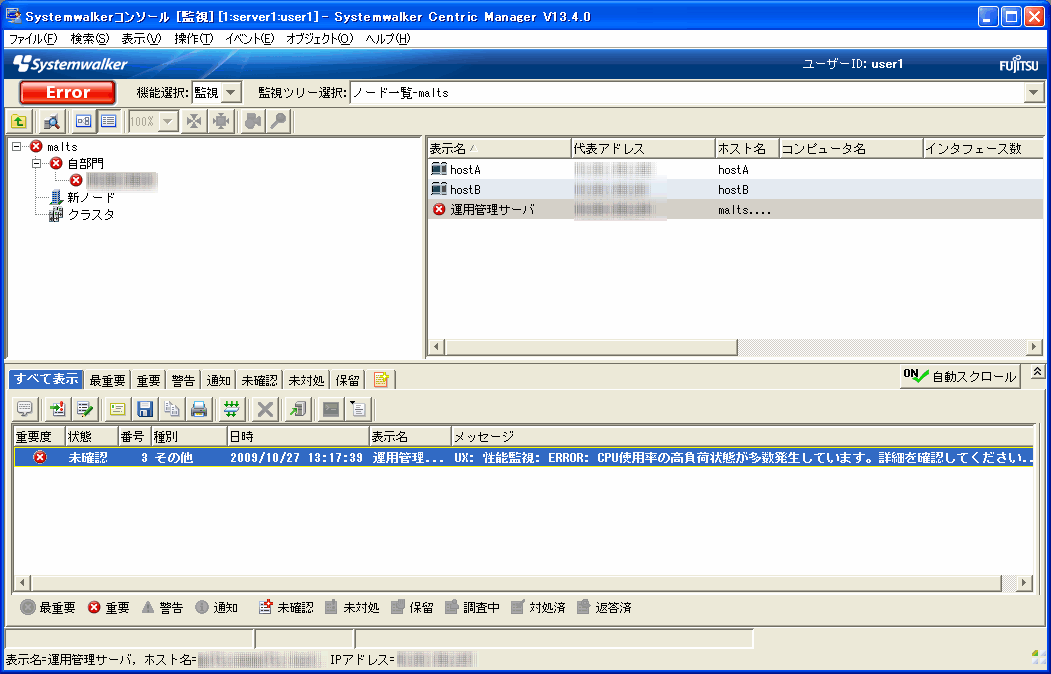This screenshot has height=674, width=1051.
Task: Switch to 保留 tab
Action: [347, 381]
